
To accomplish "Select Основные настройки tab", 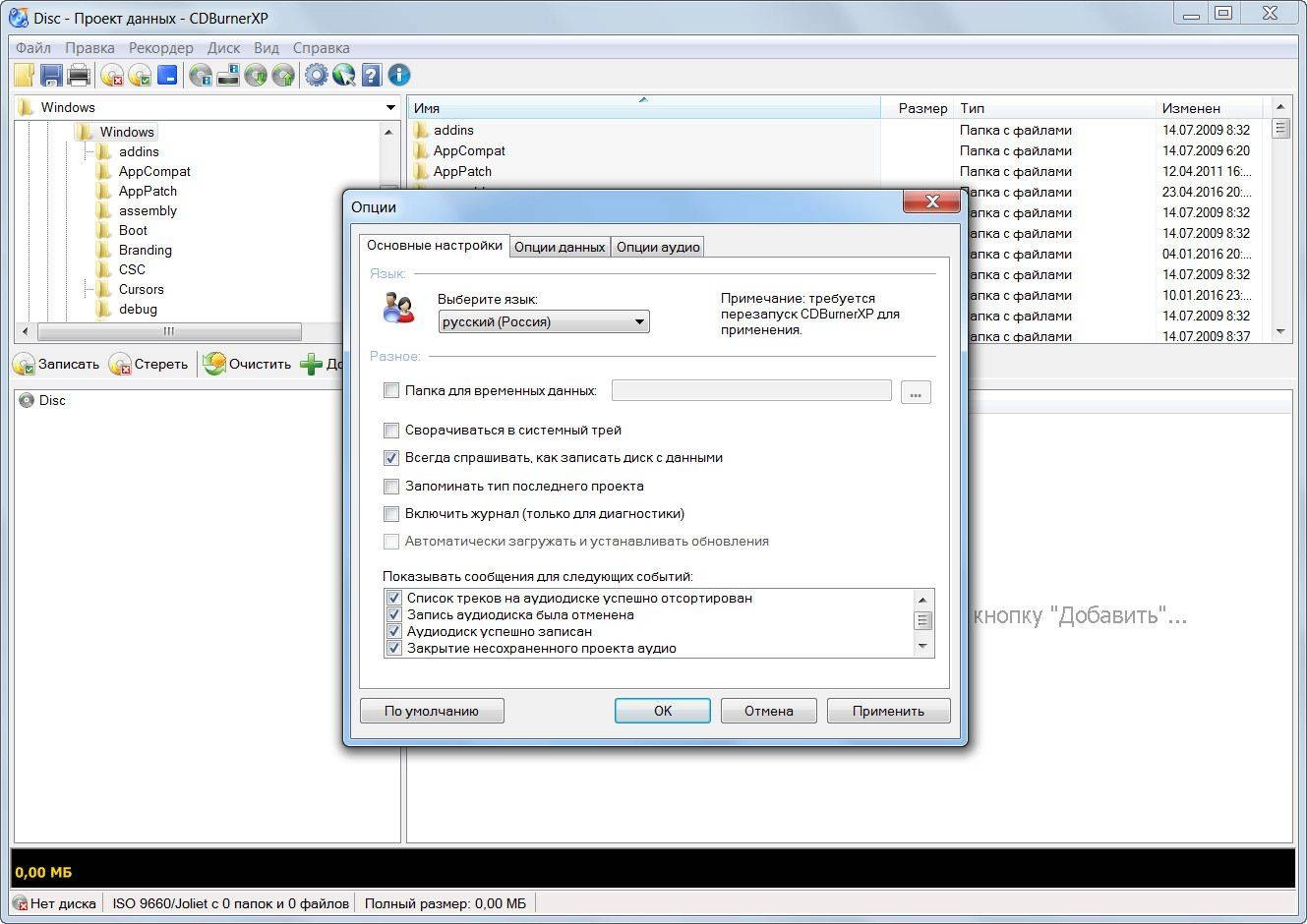I will coord(435,245).
